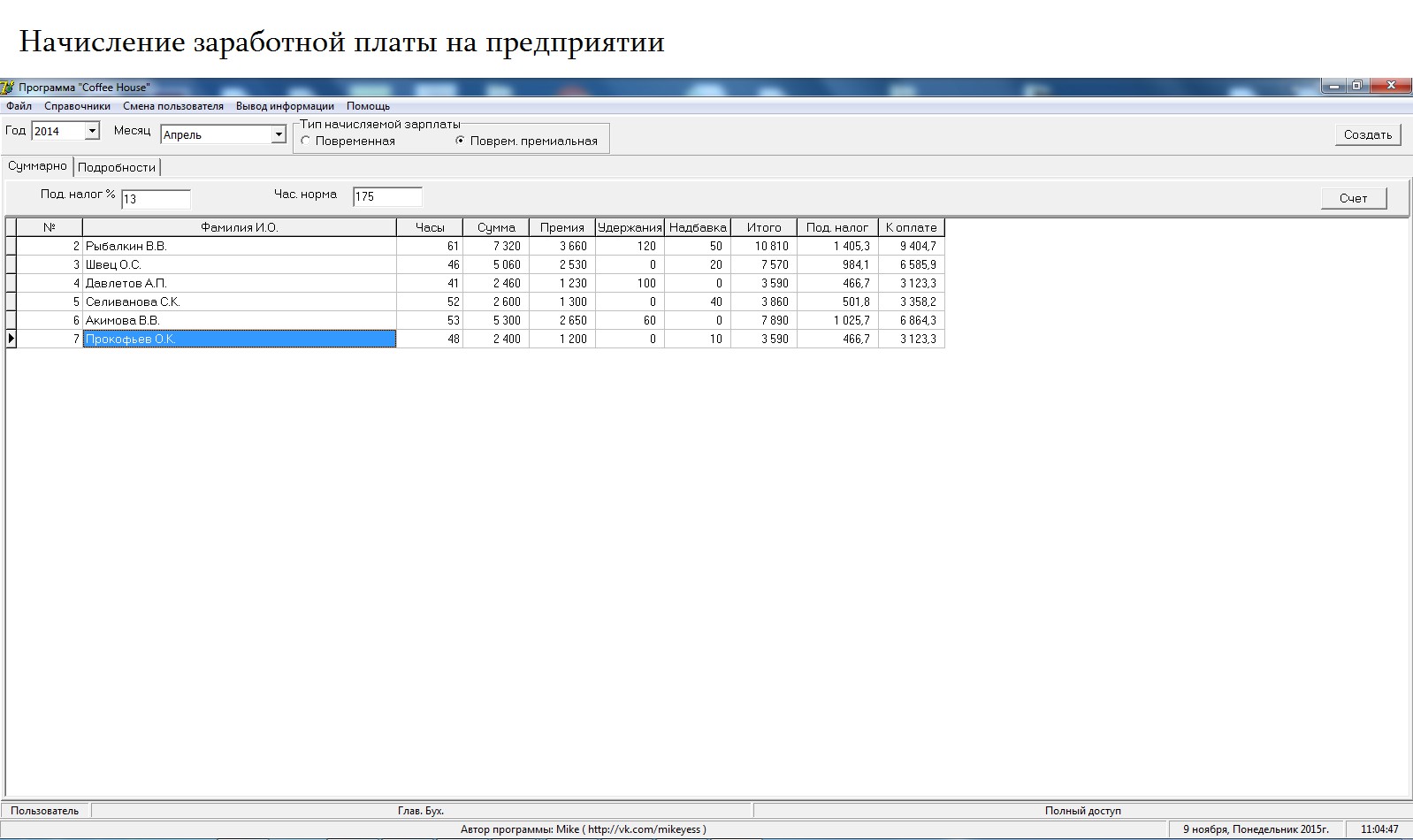The width and height of the screenshot is (1413, 840).
Task: Minimize the Coffee House program window
Action: click(x=1333, y=86)
